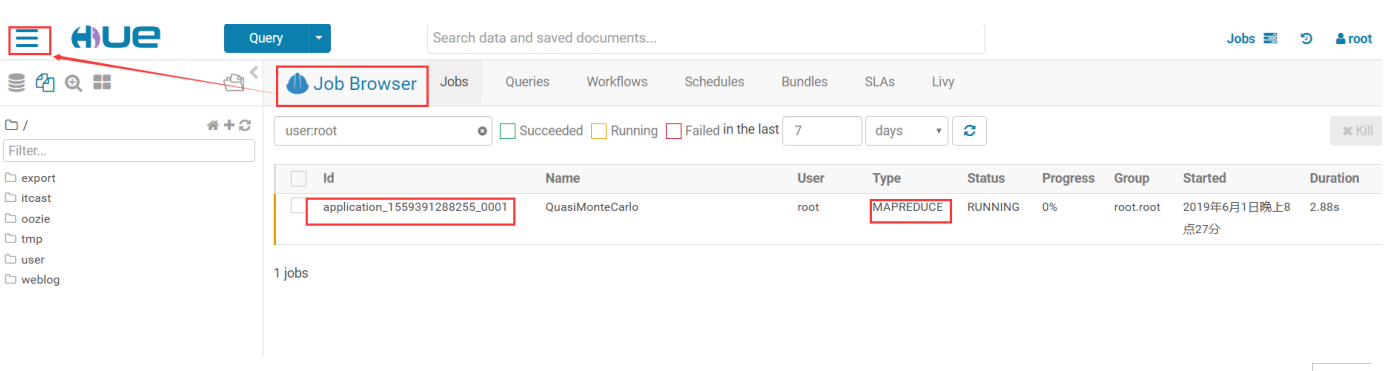This screenshot has width=1400, height=371.
Task: Open the job history icon in header
Action: pyautogui.click(x=1306, y=39)
